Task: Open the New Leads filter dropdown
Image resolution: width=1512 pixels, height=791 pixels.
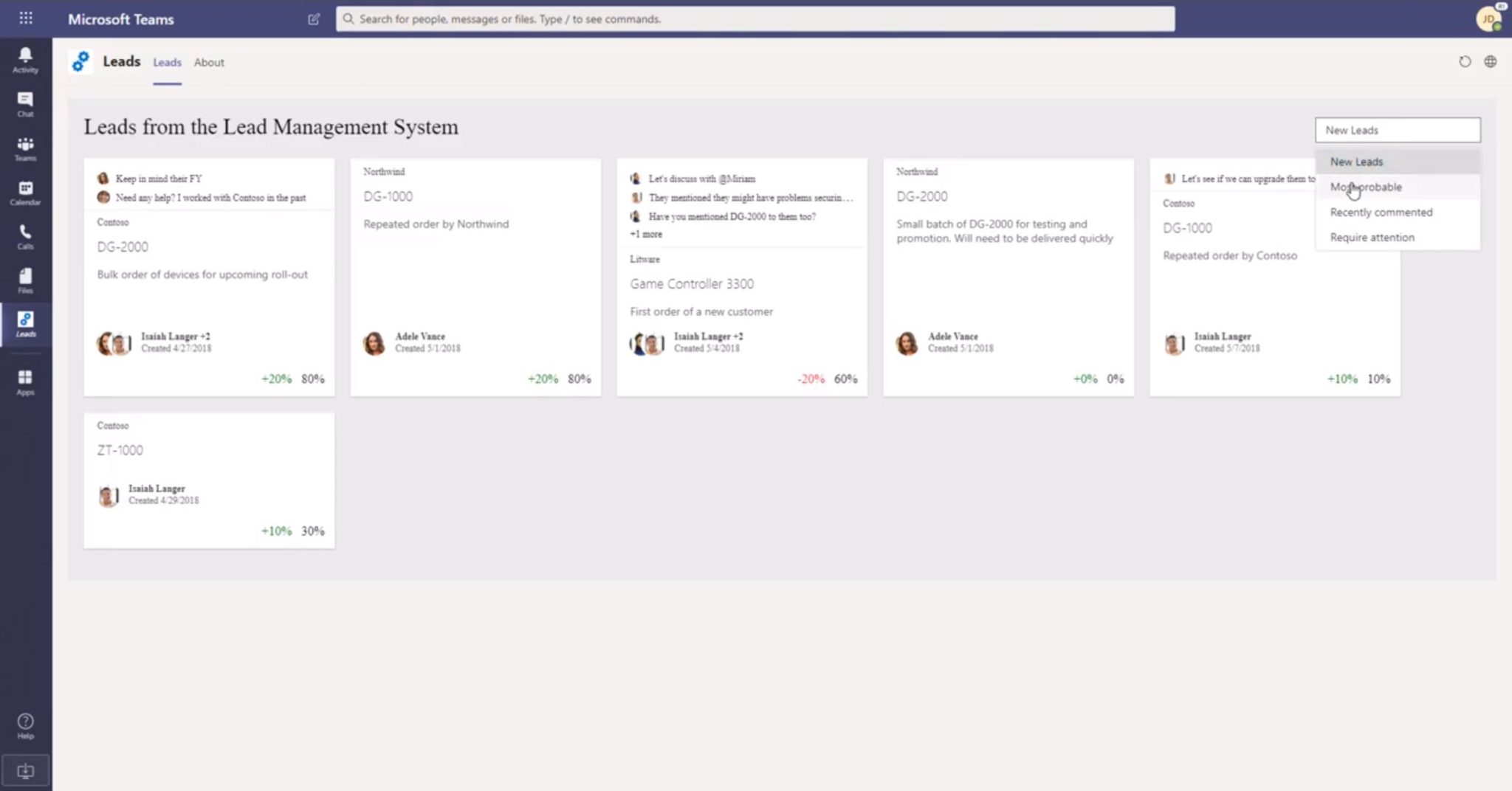Action: coord(1397,130)
